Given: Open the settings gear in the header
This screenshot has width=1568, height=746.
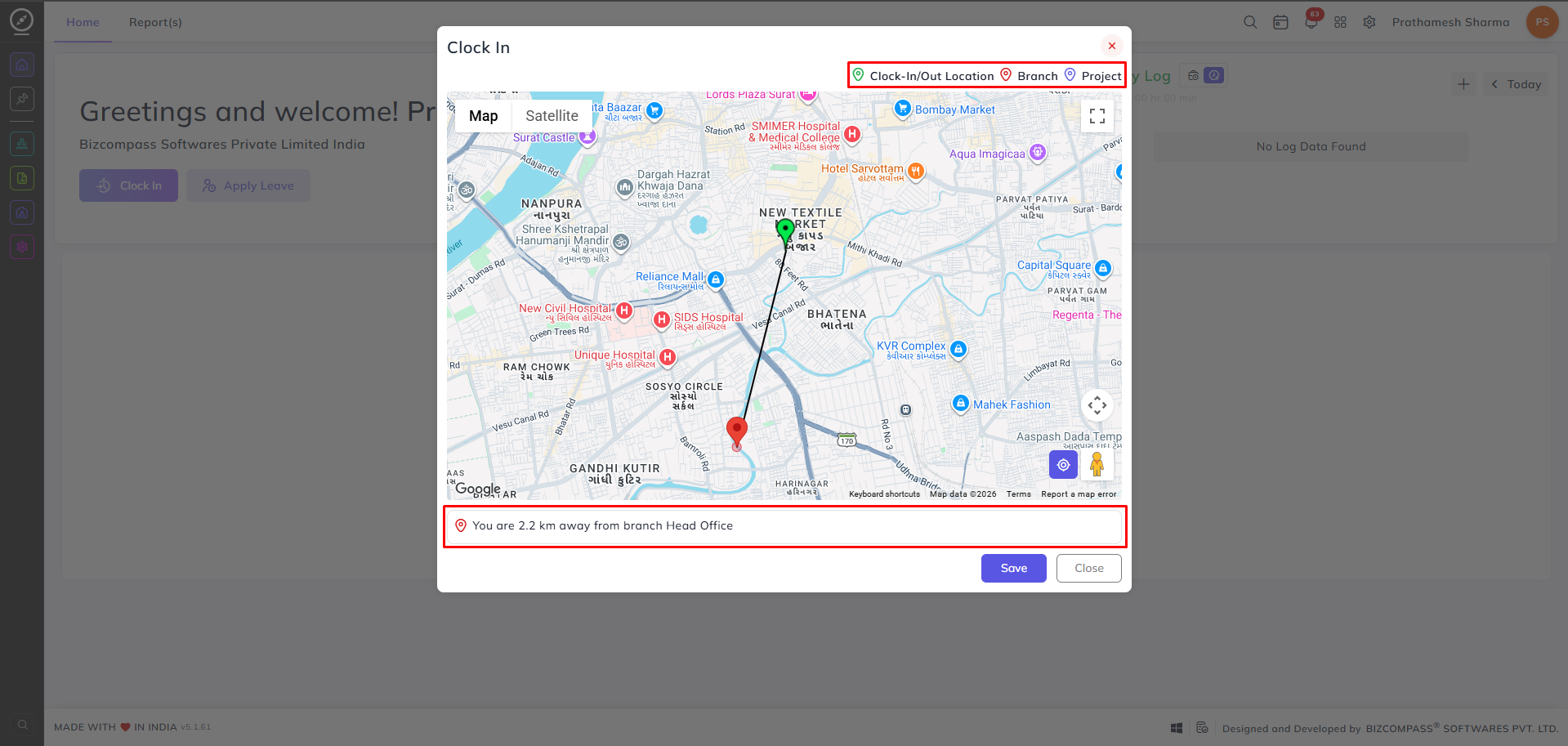Looking at the screenshot, I should pos(1369,22).
